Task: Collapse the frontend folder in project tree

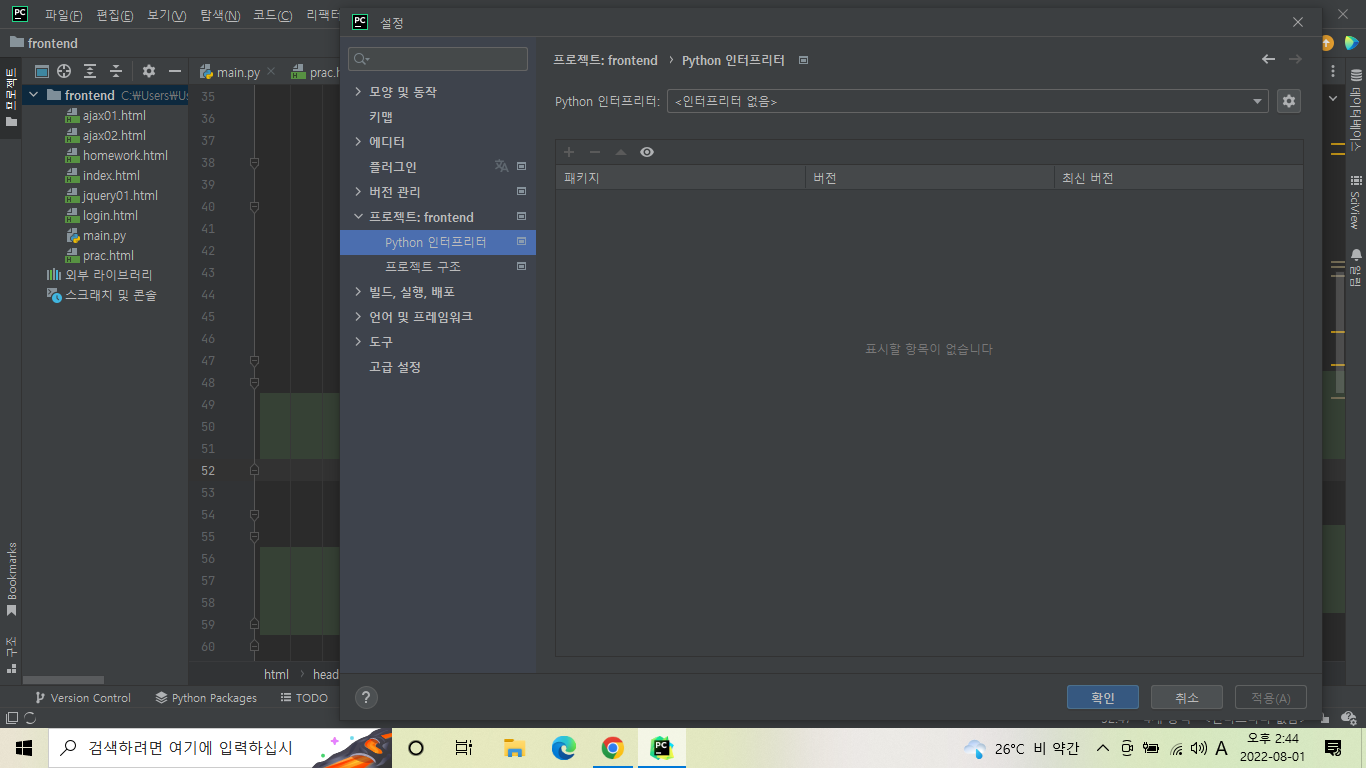Action: click(34, 95)
